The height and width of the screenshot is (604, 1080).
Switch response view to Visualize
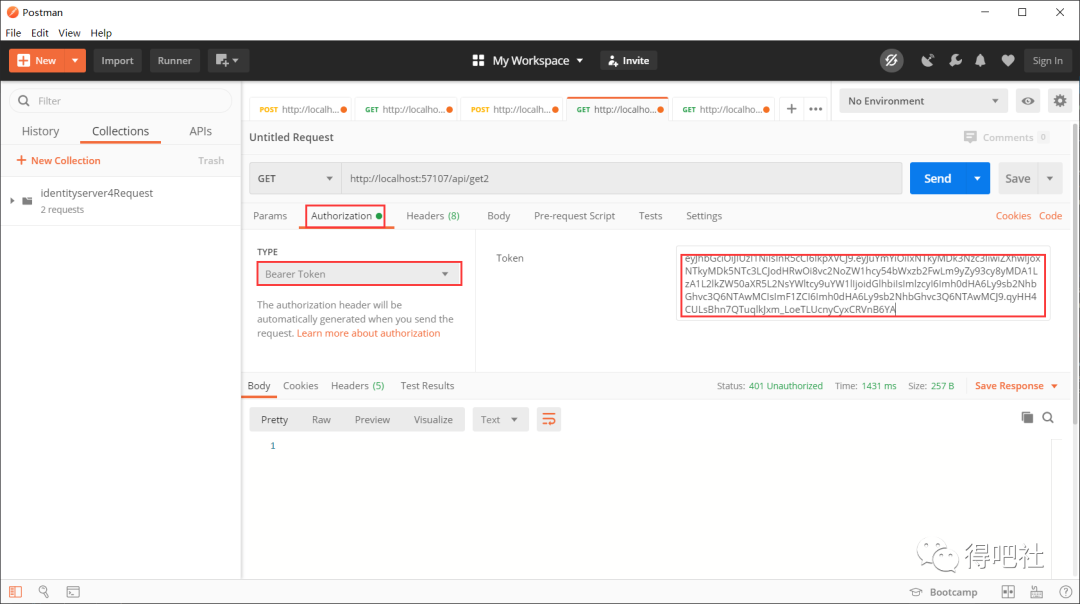[433, 419]
